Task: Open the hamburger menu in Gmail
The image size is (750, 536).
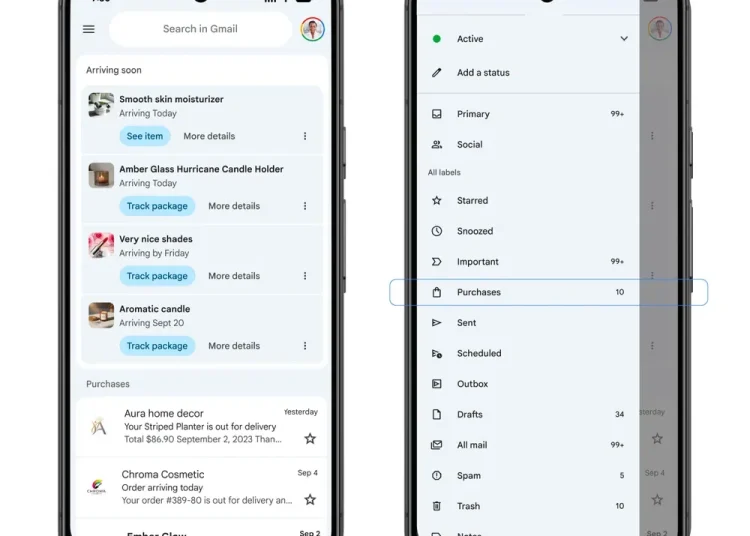Action: coord(88,29)
